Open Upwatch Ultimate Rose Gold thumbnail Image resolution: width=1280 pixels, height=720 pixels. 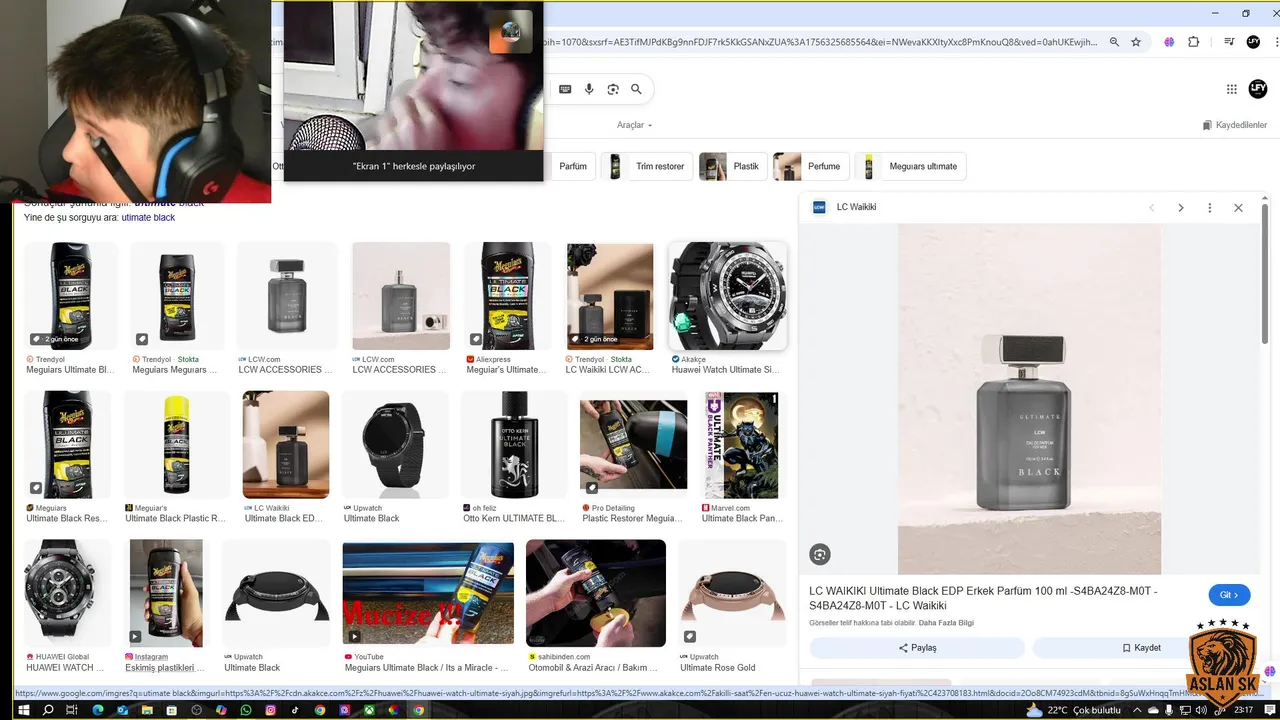tap(730, 594)
